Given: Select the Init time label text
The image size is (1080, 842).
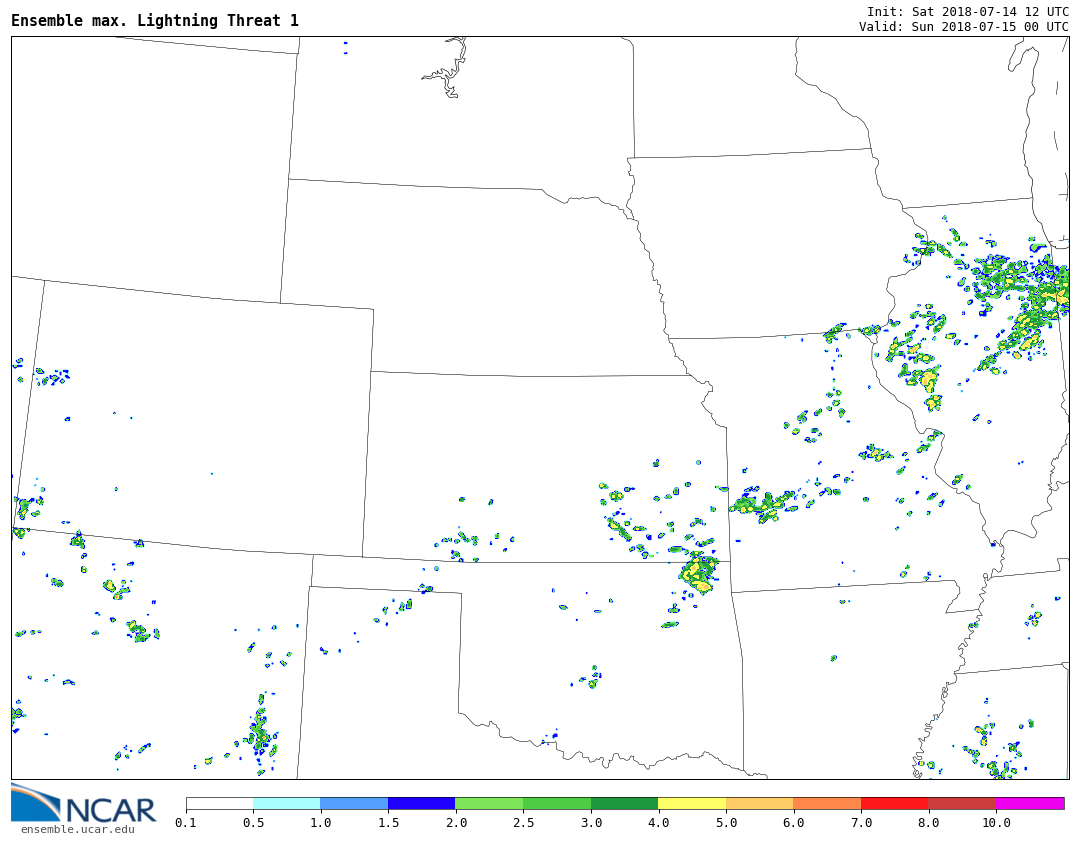Looking at the screenshot, I should [967, 11].
